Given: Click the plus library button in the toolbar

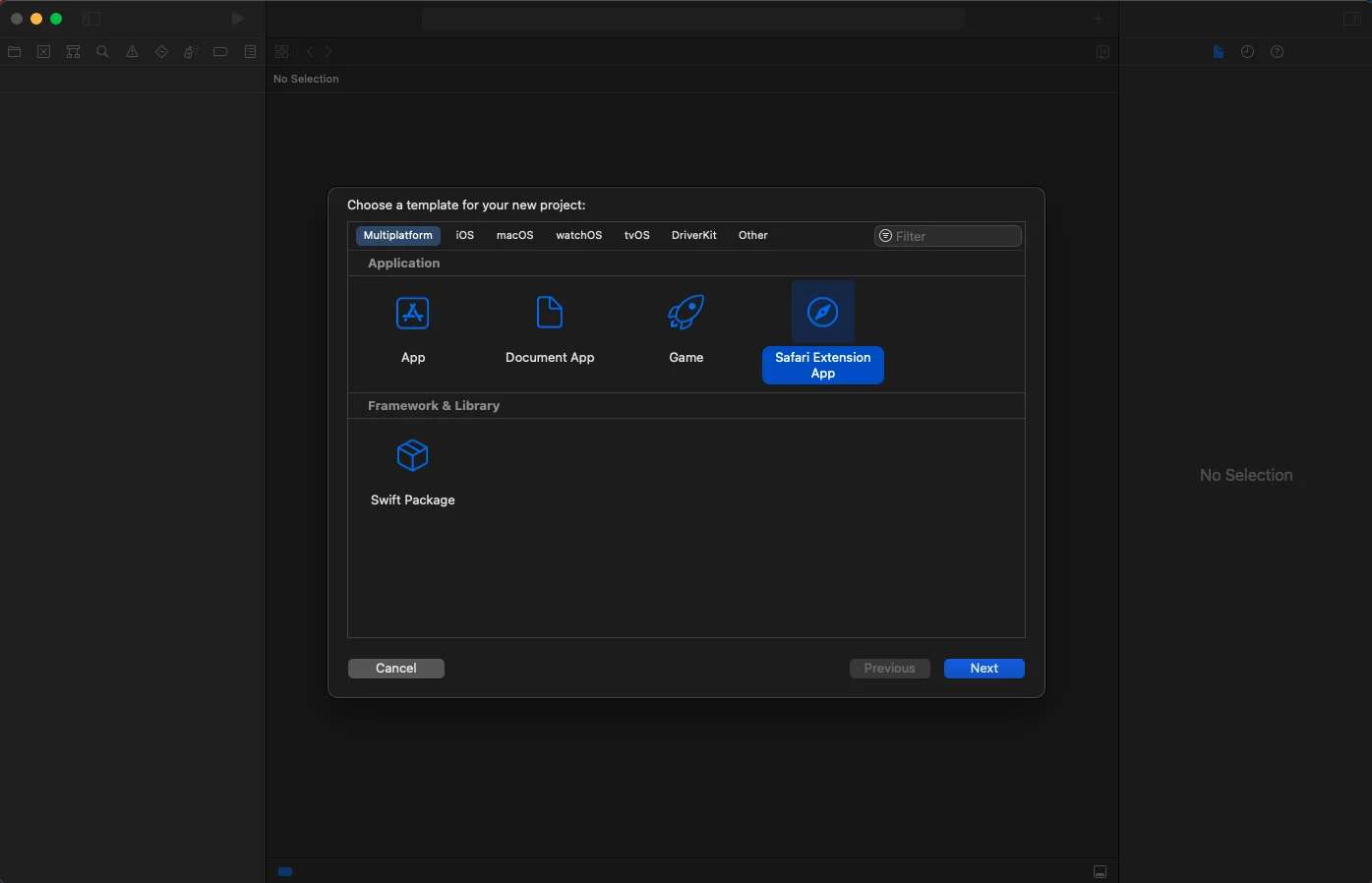Looking at the screenshot, I should [1099, 19].
